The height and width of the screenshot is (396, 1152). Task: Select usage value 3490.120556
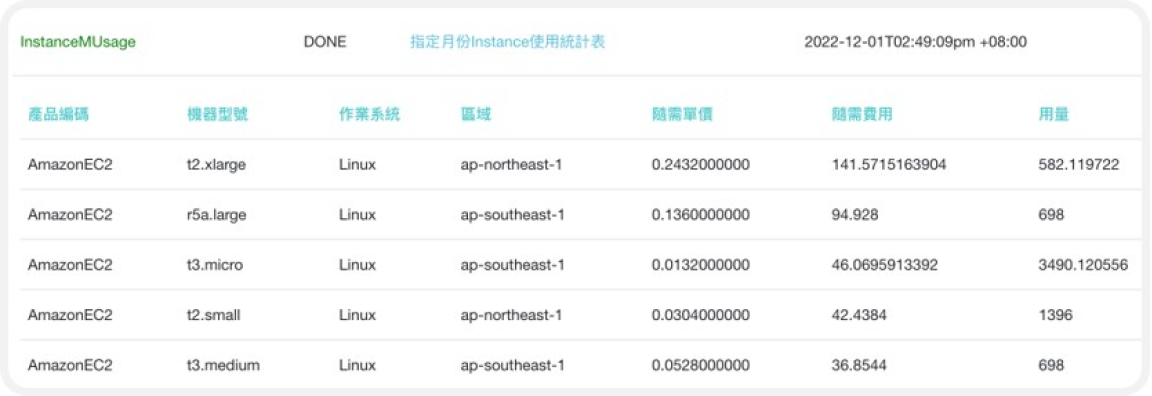tap(1083, 264)
